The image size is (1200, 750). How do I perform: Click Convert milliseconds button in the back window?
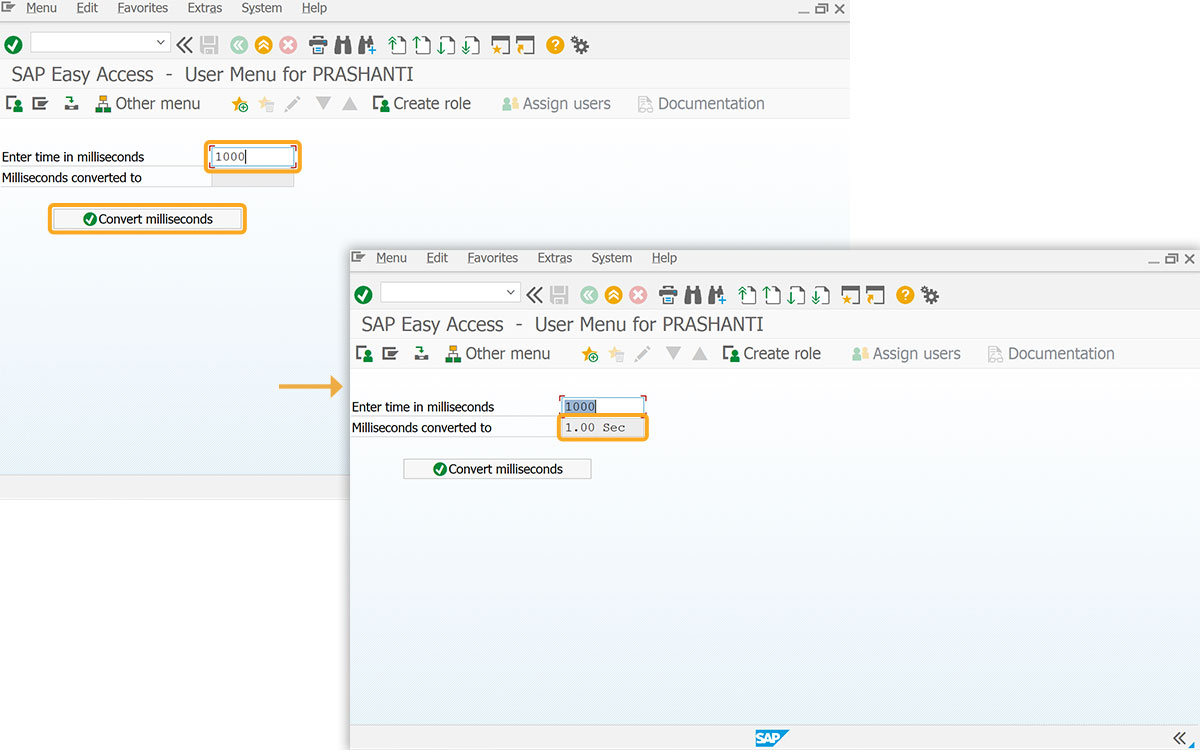tap(147, 219)
